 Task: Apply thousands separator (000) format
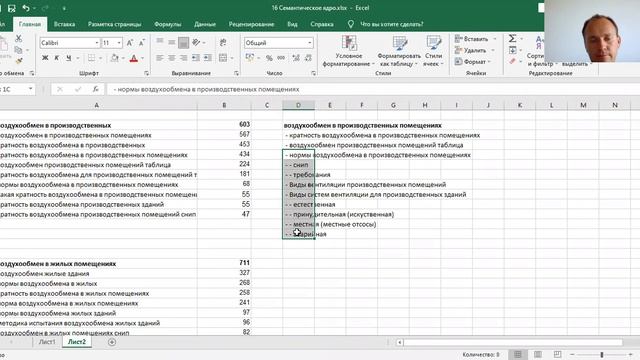coord(281,58)
